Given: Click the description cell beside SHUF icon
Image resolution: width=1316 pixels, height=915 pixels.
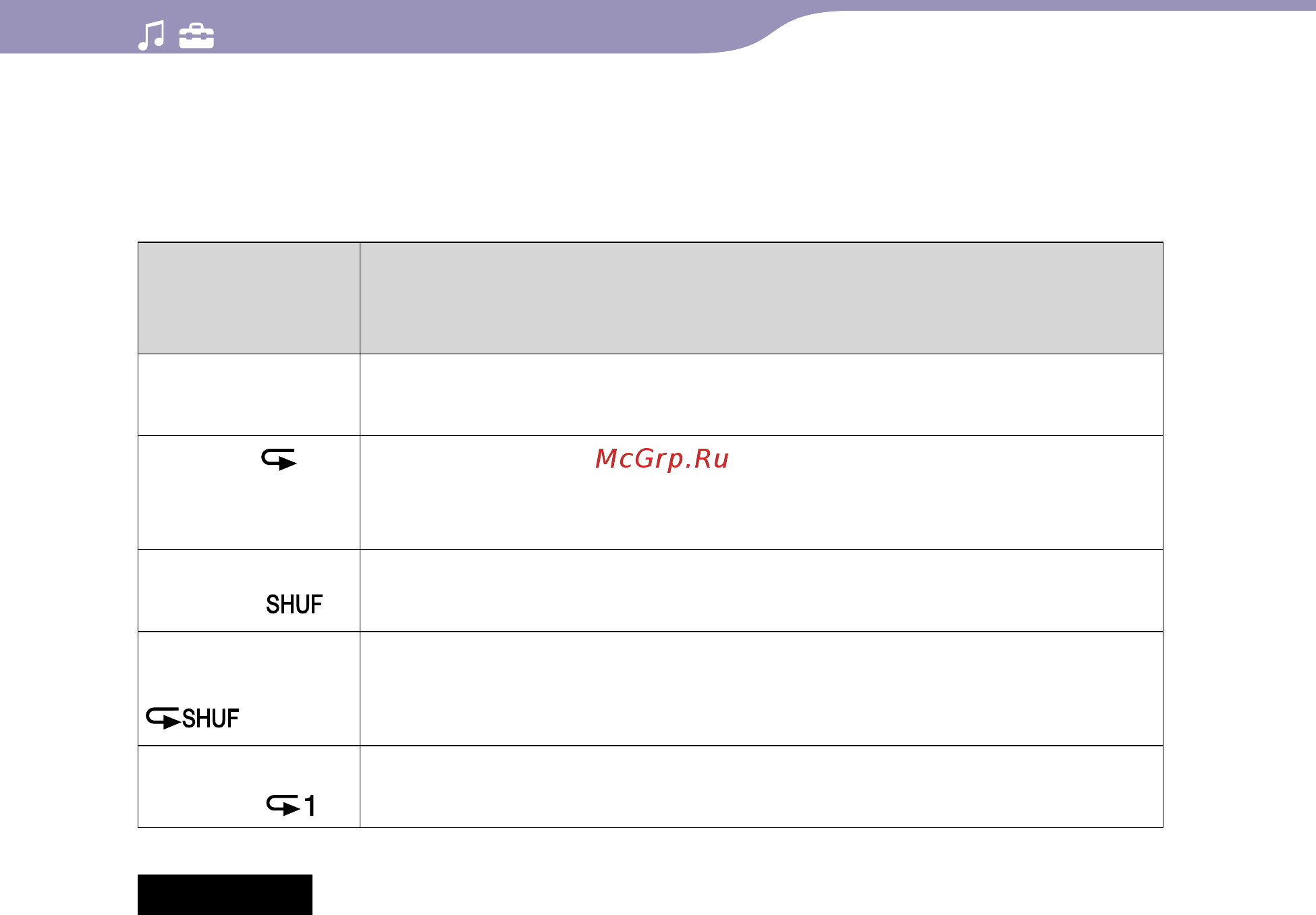Looking at the screenshot, I should point(761,590).
